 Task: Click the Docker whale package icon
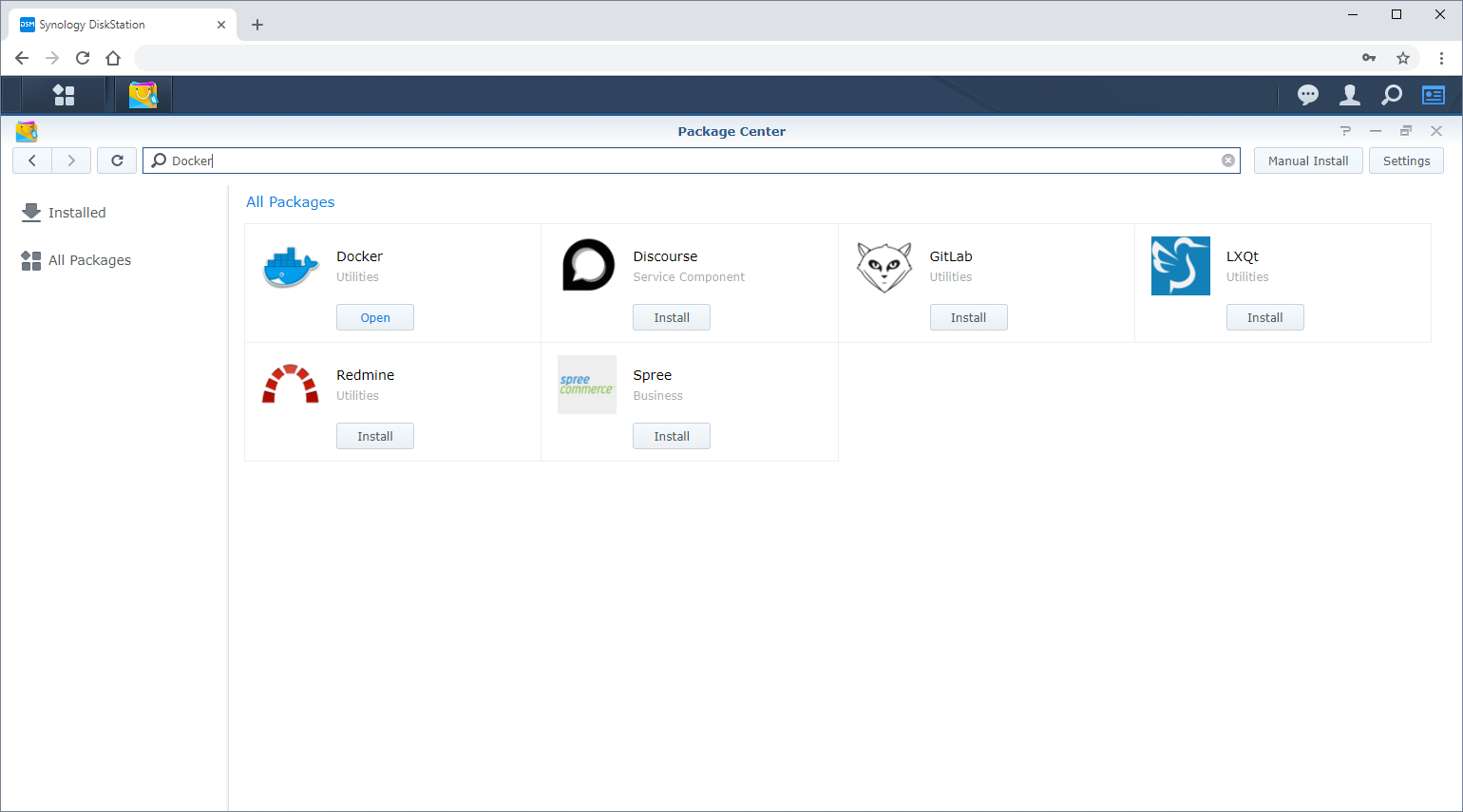[x=291, y=267]
